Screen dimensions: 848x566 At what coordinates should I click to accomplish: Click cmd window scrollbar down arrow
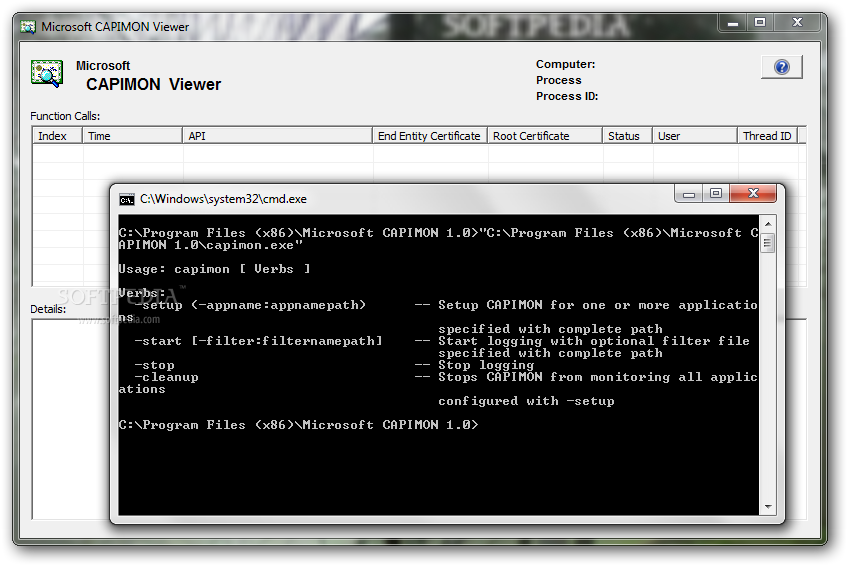pyautogui.click(x=768, y=507)
